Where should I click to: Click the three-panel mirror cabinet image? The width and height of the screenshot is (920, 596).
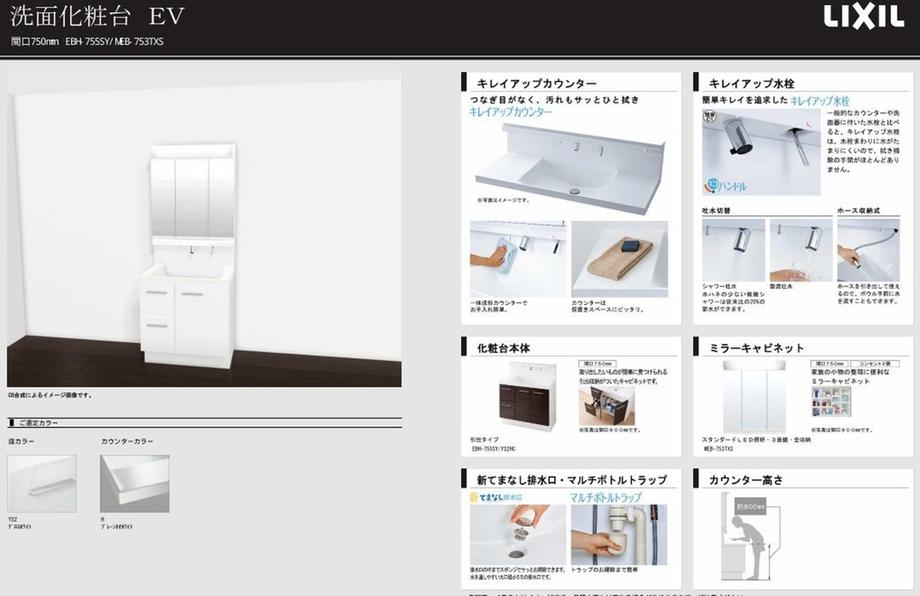coord(753,394)
